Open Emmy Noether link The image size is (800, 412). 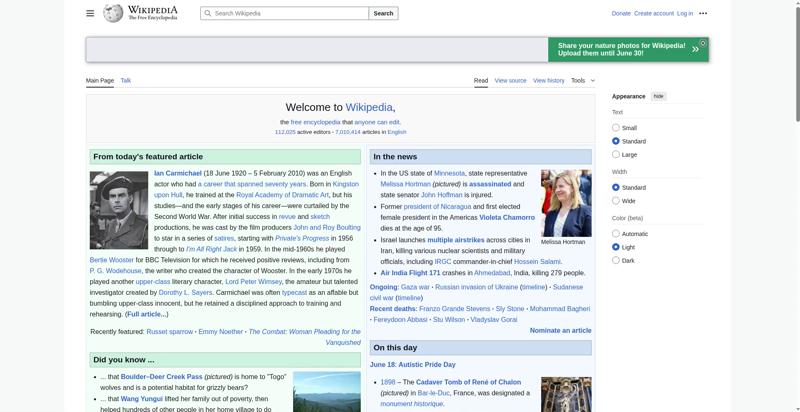(x=220, y=331)
